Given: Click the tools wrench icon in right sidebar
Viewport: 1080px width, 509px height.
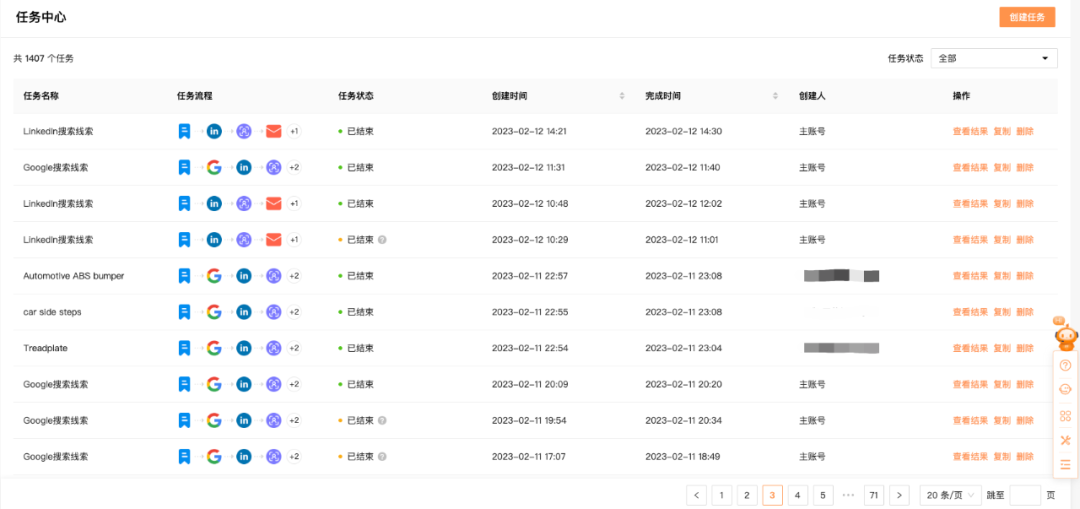Looking at the screenshot, I should 1065,440.
